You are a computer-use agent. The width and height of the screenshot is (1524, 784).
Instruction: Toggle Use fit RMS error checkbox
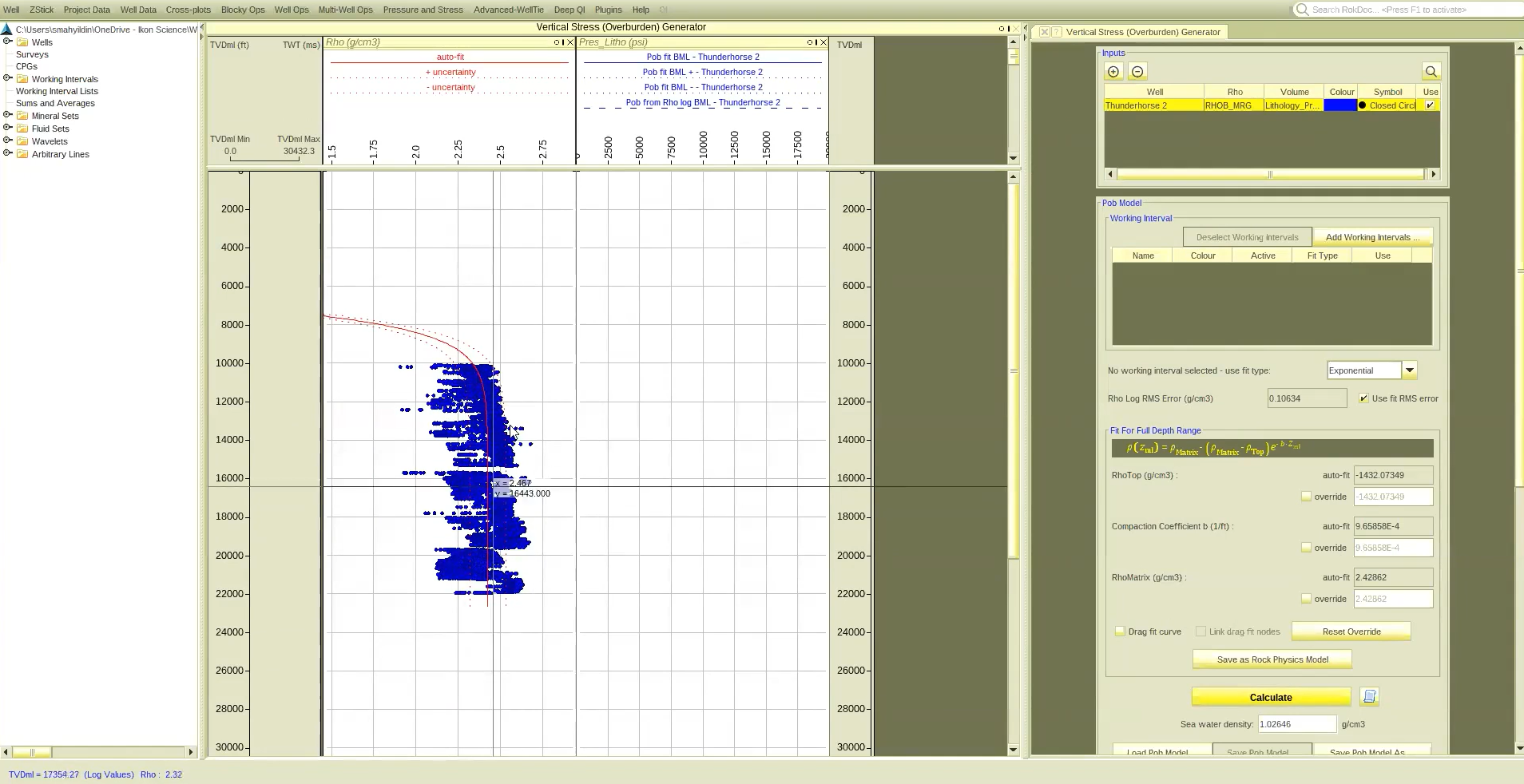1363,398
